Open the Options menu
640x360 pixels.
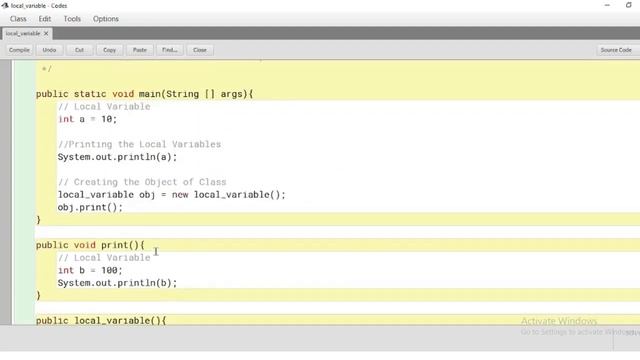pos(106,19)
